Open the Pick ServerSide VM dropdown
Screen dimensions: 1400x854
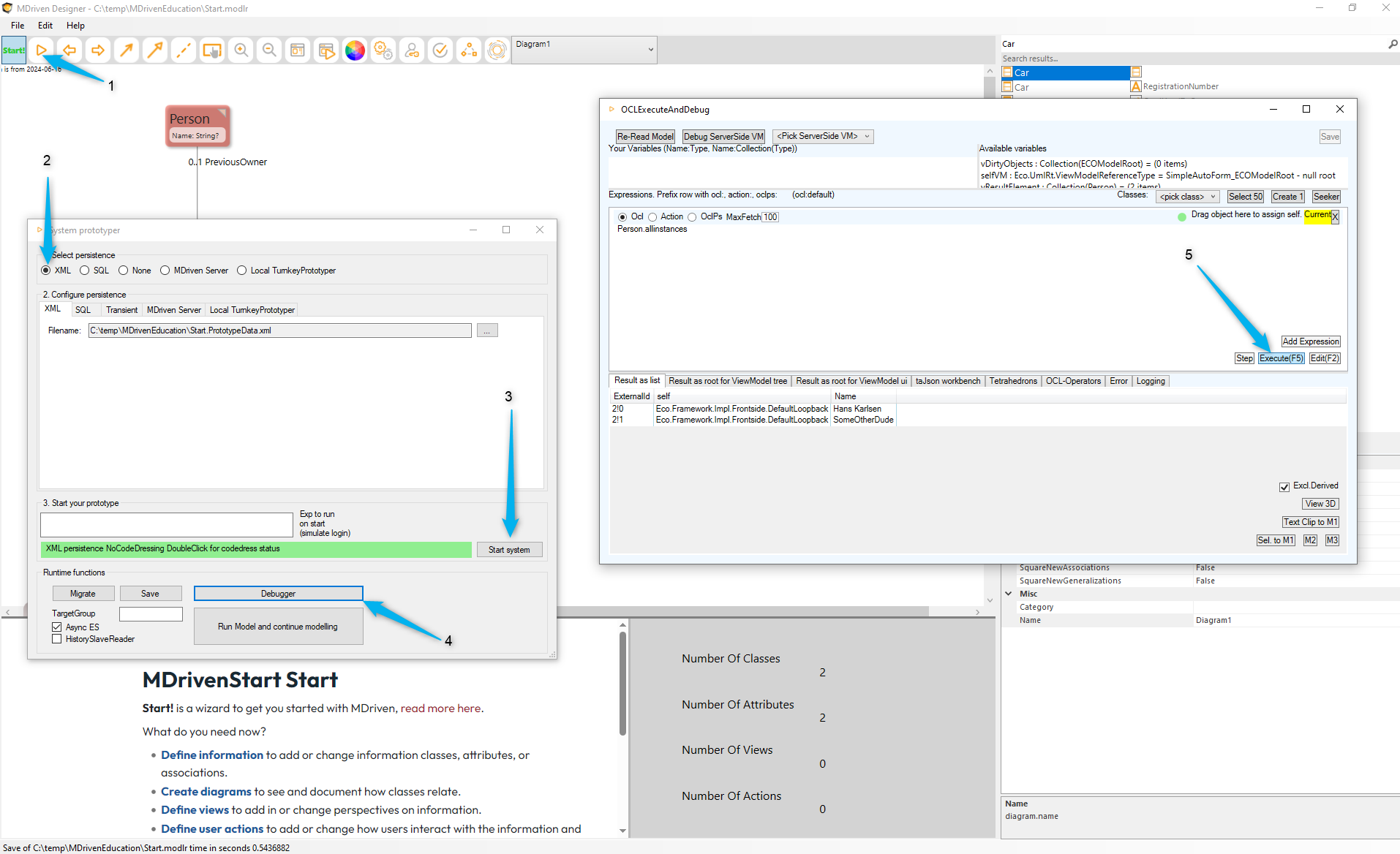point(823,137)
